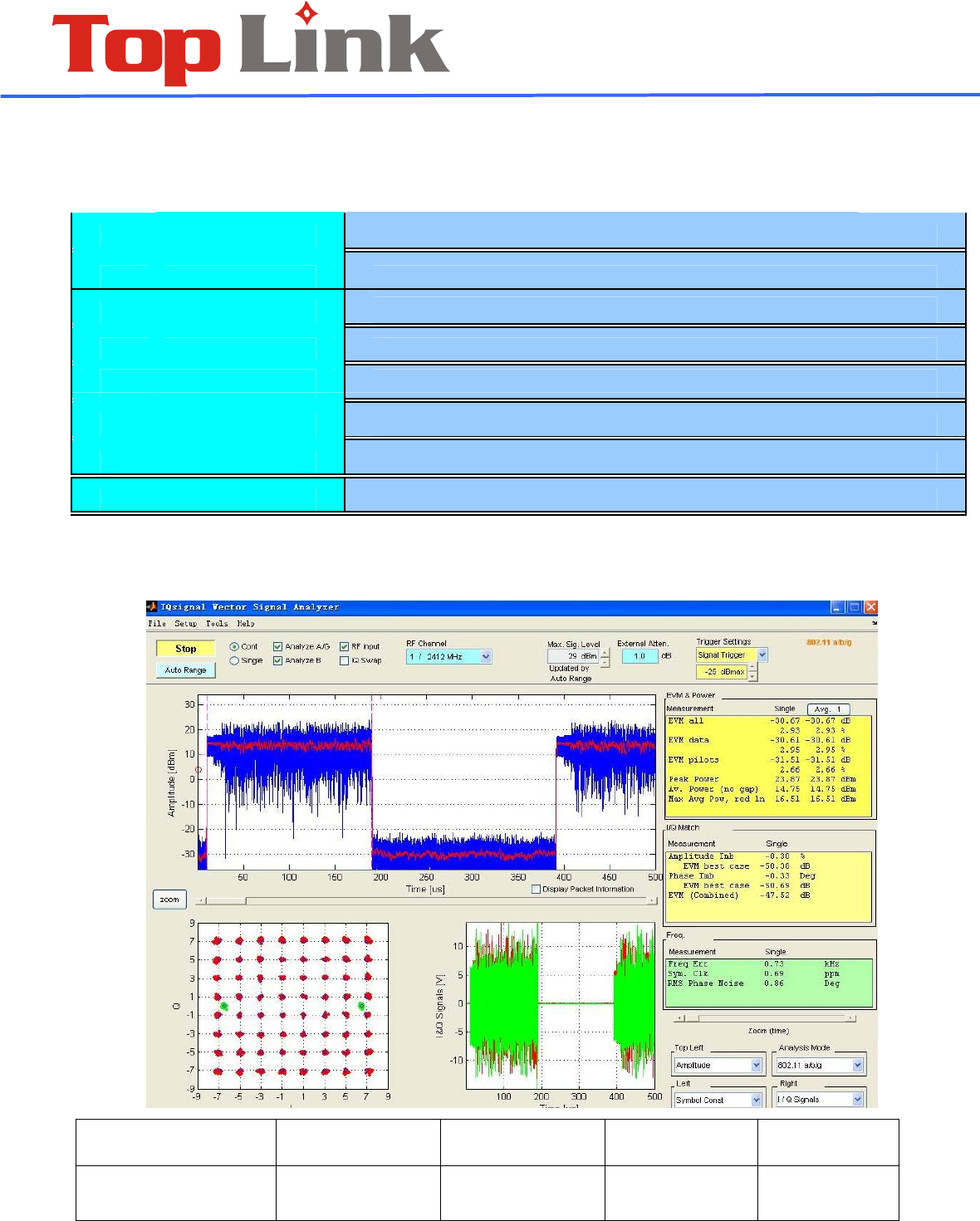Click the Zoom (time) slider
The height and width of the screenshot is (1221, 980).
click(766, 1017)
